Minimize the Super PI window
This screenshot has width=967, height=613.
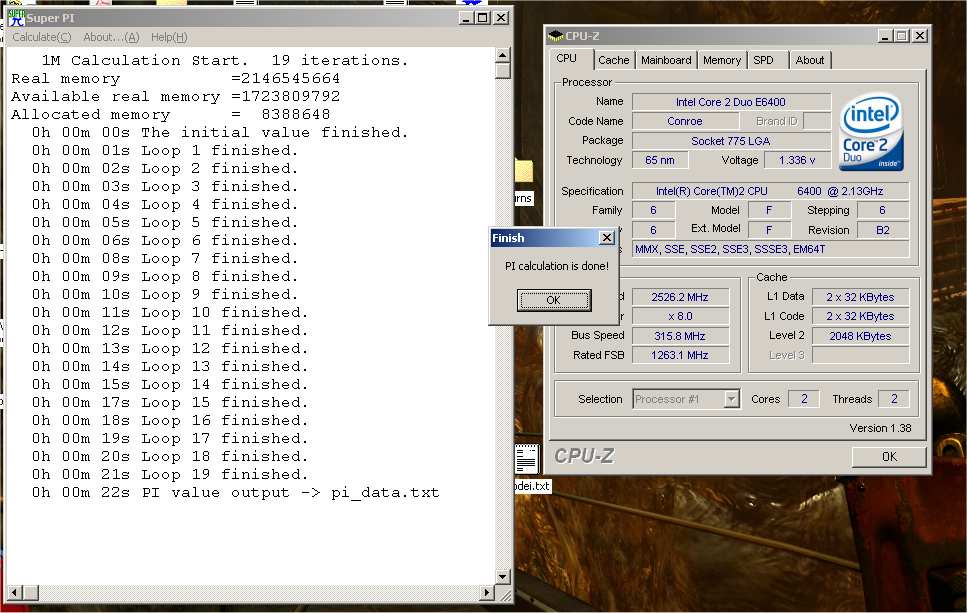tap(466, 17)
